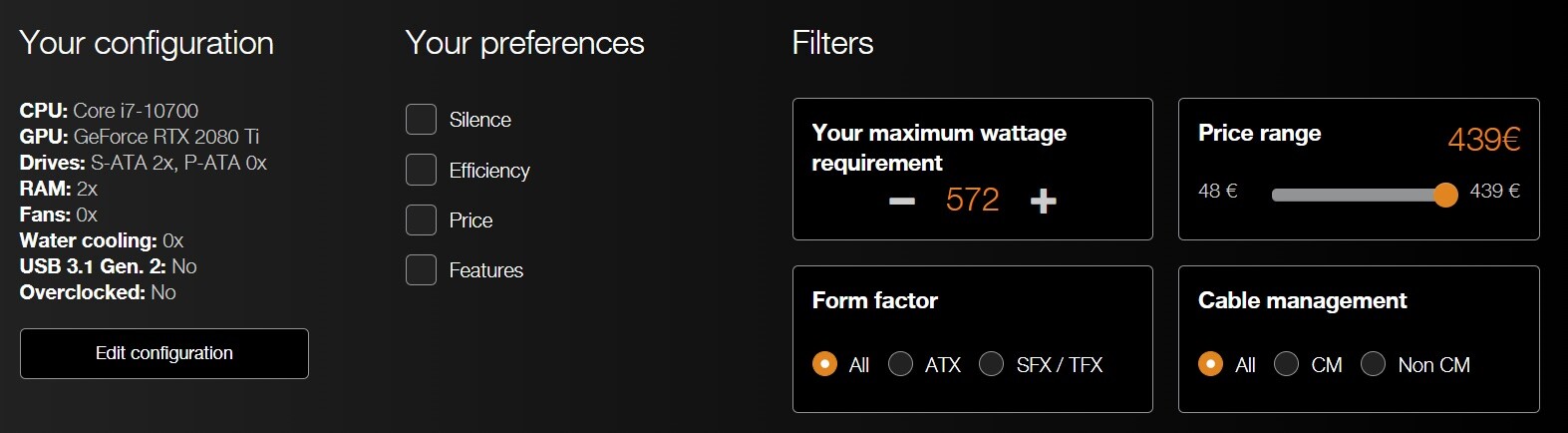Enable the Silence preference checkbox

tap(421, 120)
